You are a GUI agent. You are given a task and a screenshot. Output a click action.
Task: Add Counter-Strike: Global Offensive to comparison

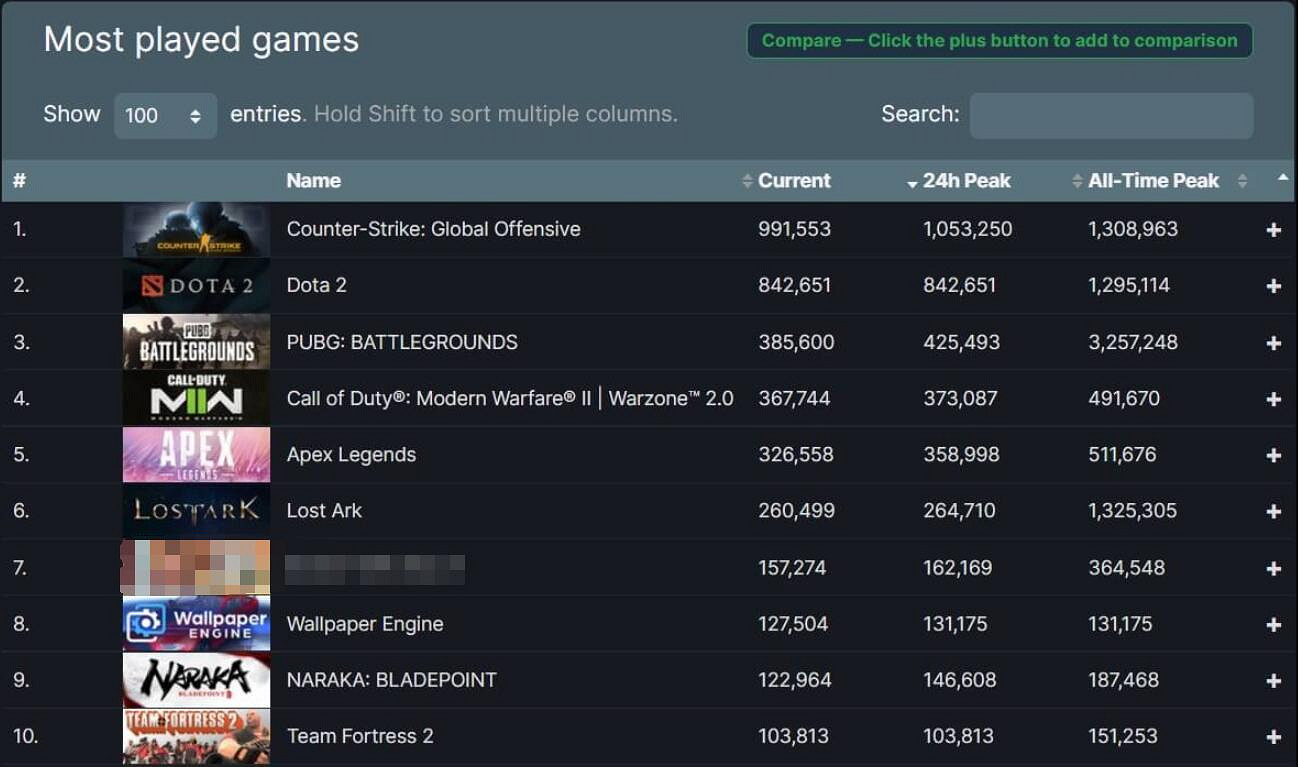coord(1272,229)
